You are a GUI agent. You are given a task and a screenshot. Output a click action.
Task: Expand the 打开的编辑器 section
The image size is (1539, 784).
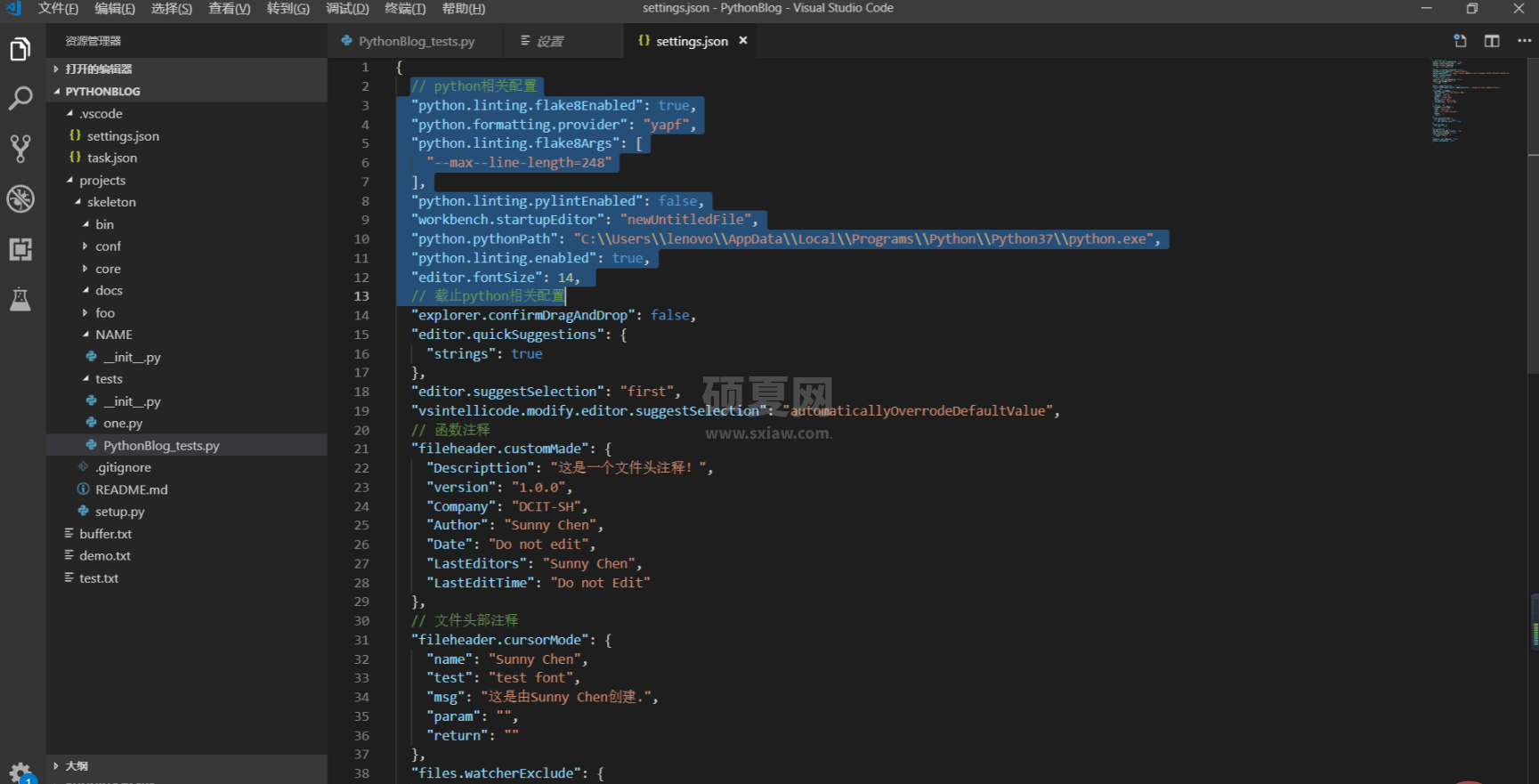click(x=187, y=69)
